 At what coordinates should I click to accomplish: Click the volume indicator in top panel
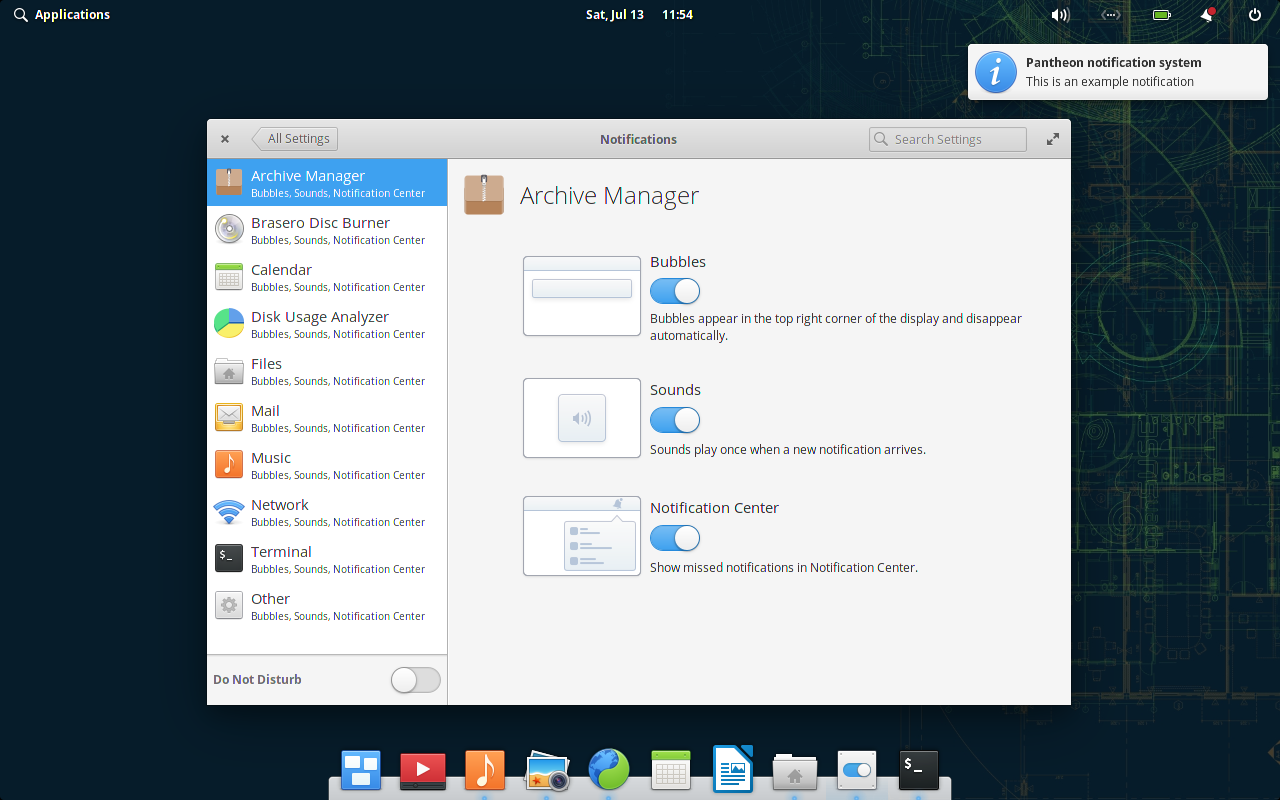point(1060,15)
